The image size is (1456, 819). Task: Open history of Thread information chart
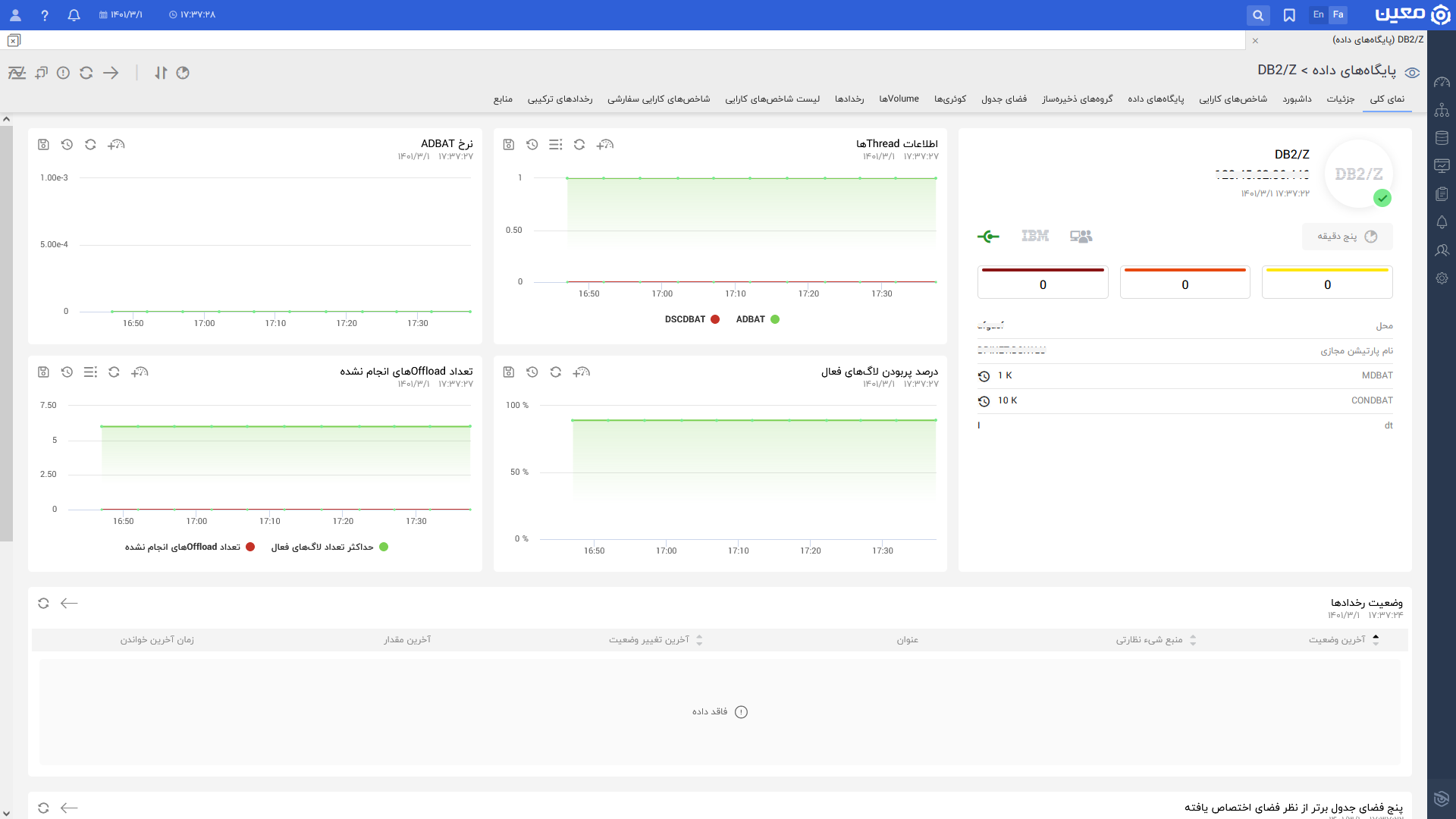[532, 144]
